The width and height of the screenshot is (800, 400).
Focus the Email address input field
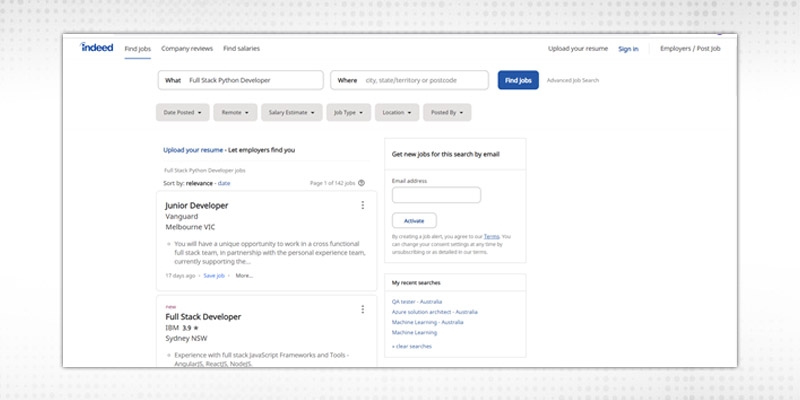(436, 195)
